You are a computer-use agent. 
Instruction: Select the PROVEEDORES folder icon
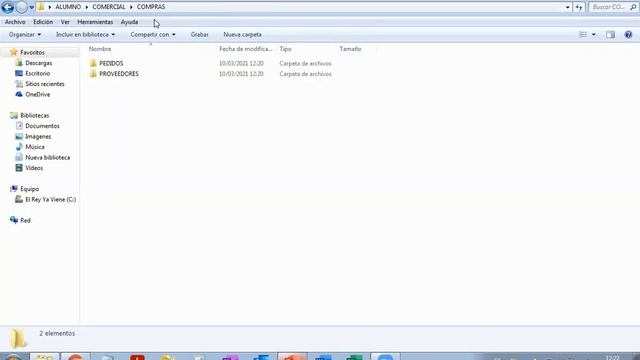click(x=93, y=74)
